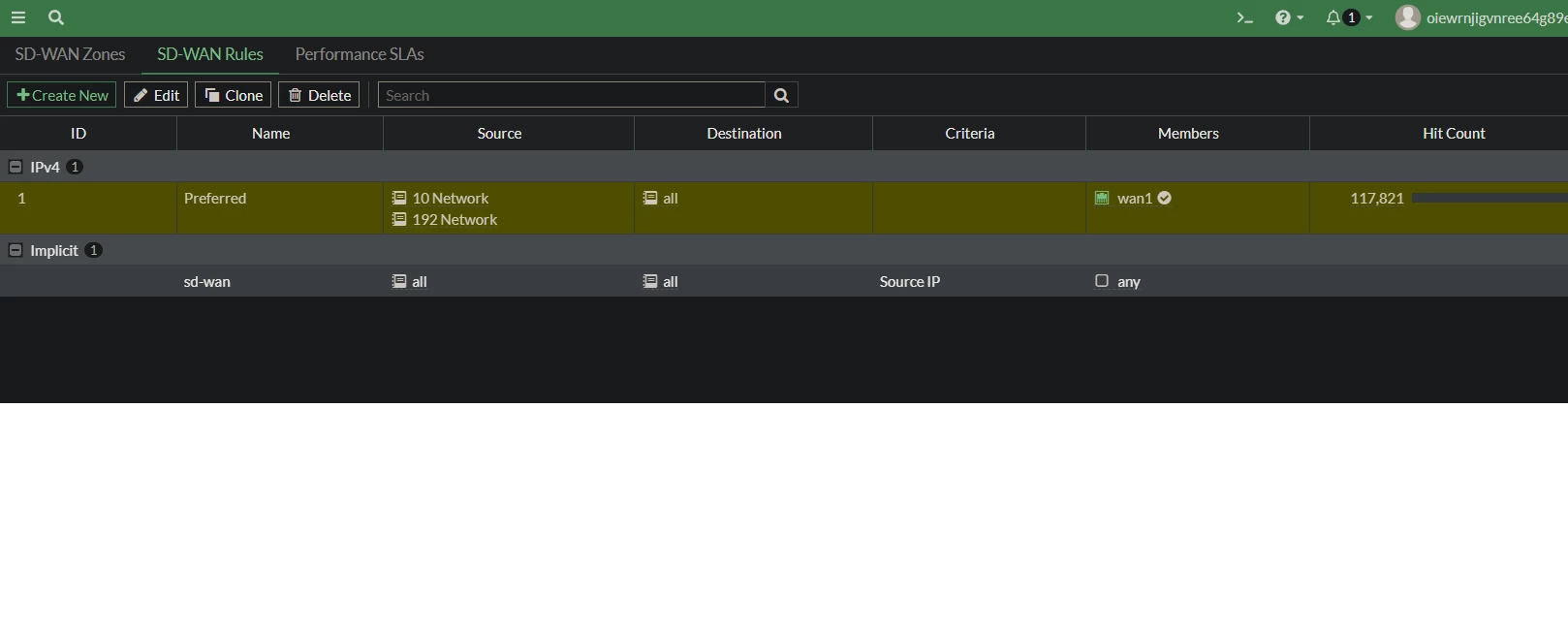Click the Delete button
Viewport: 1568px width, 628px height.
[319, 95]
